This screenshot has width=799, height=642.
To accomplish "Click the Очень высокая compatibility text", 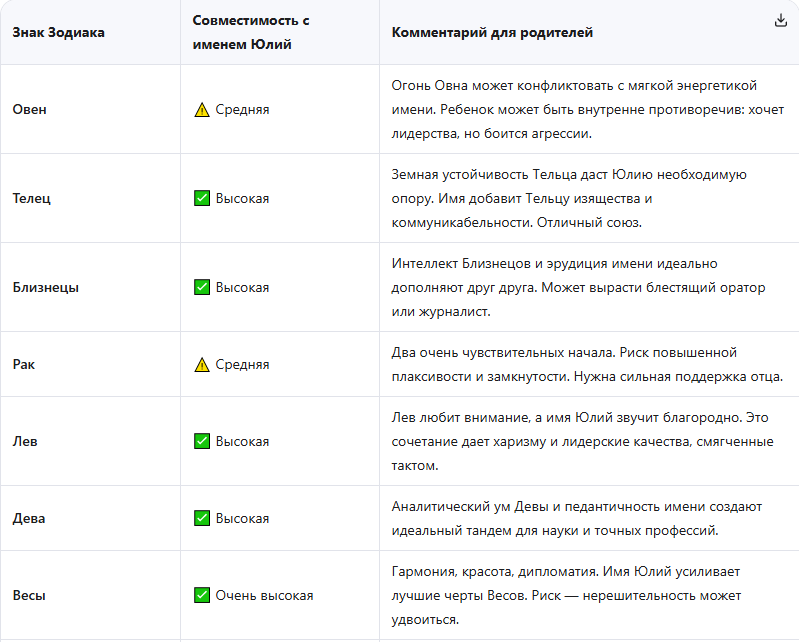I will tap(264, 595).
